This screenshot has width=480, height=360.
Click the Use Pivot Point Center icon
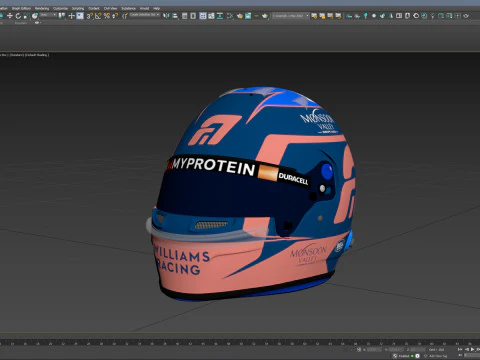(x=62, y=16)
